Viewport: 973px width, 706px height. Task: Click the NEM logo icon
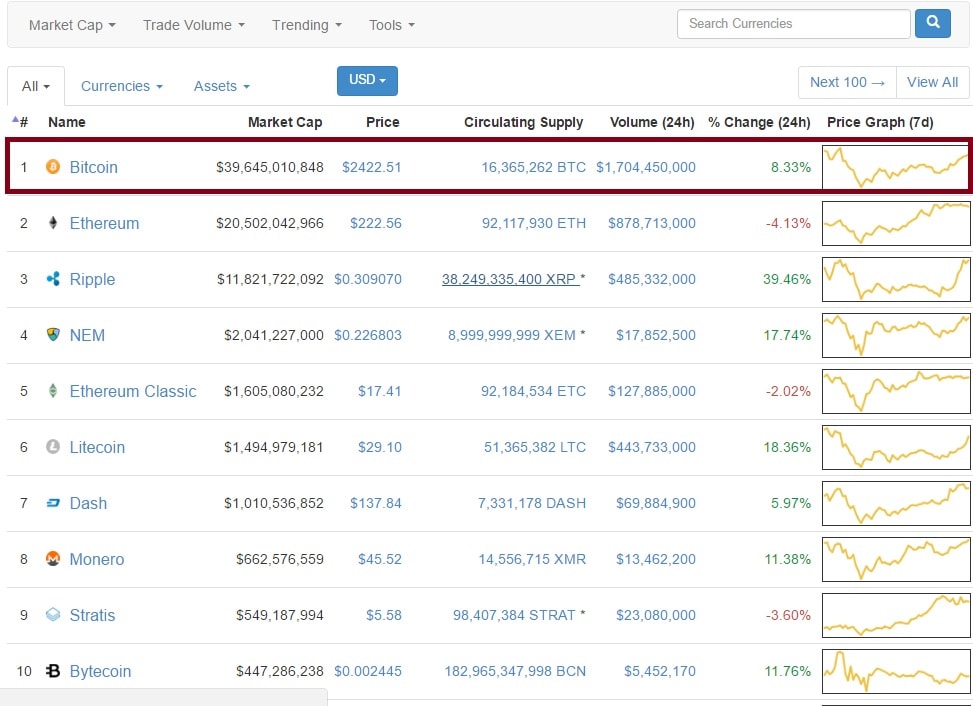click(x=53, y=335)
